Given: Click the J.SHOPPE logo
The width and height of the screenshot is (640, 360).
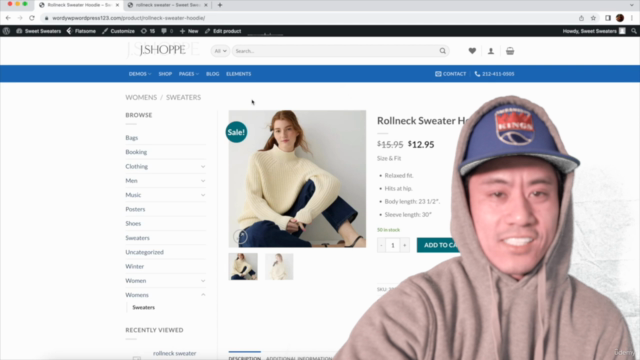Looking at the screenshot, I should (x=162, y=50).
